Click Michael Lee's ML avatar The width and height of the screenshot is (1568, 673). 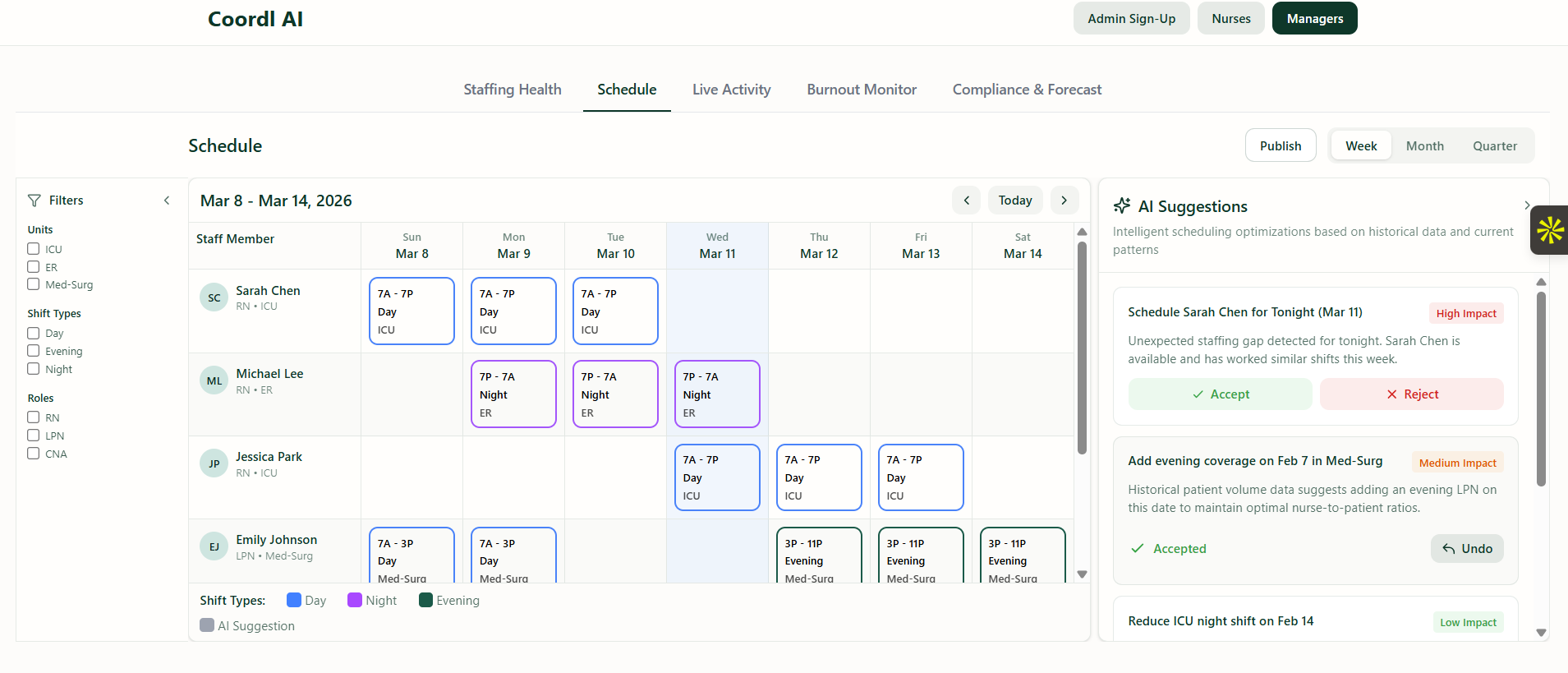(214, 380)
